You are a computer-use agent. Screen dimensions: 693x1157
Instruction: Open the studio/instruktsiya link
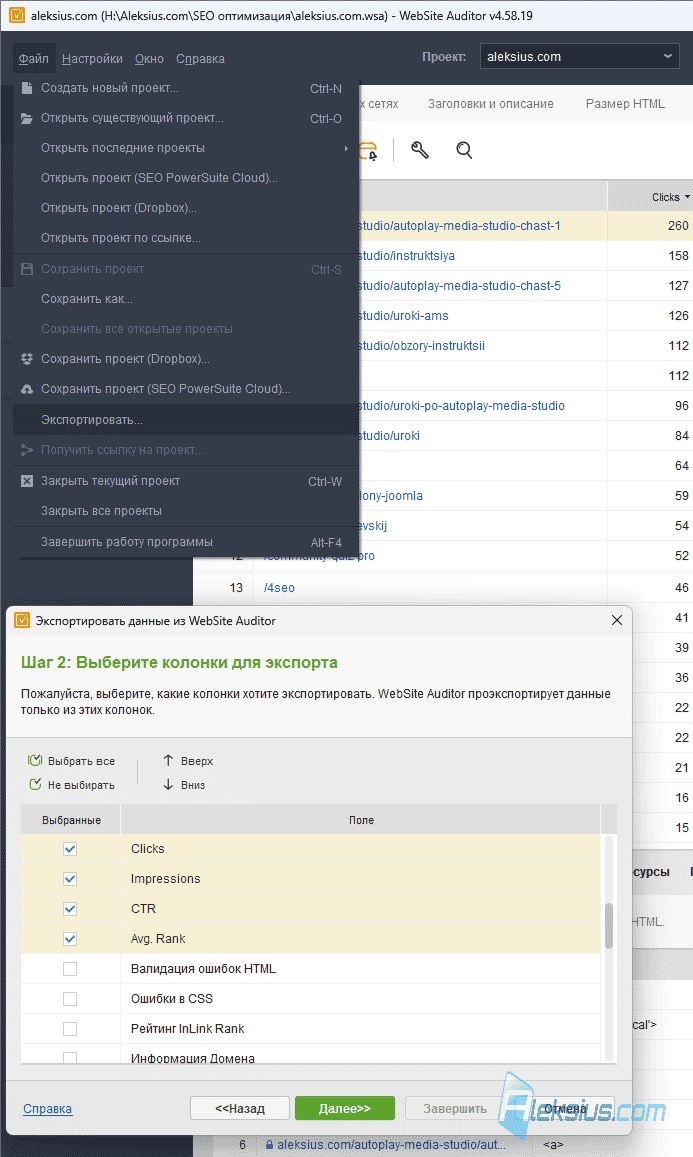(x=407, y=256)
